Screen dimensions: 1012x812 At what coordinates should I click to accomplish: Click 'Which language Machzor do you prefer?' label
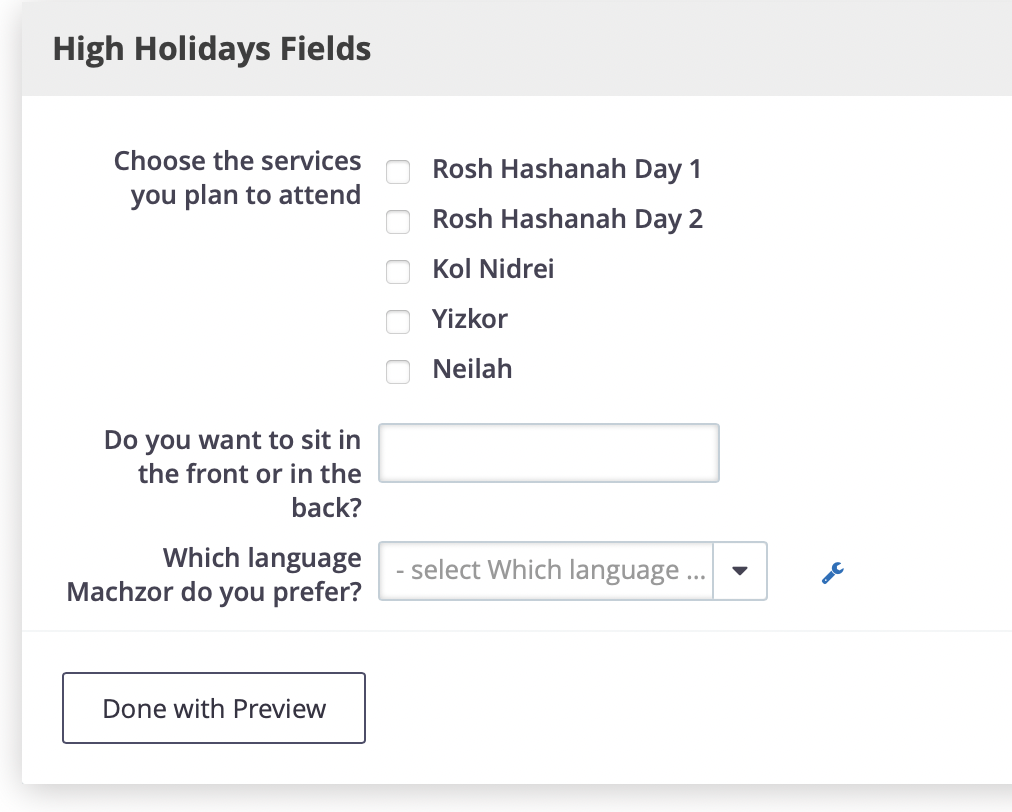pos(214,574)
